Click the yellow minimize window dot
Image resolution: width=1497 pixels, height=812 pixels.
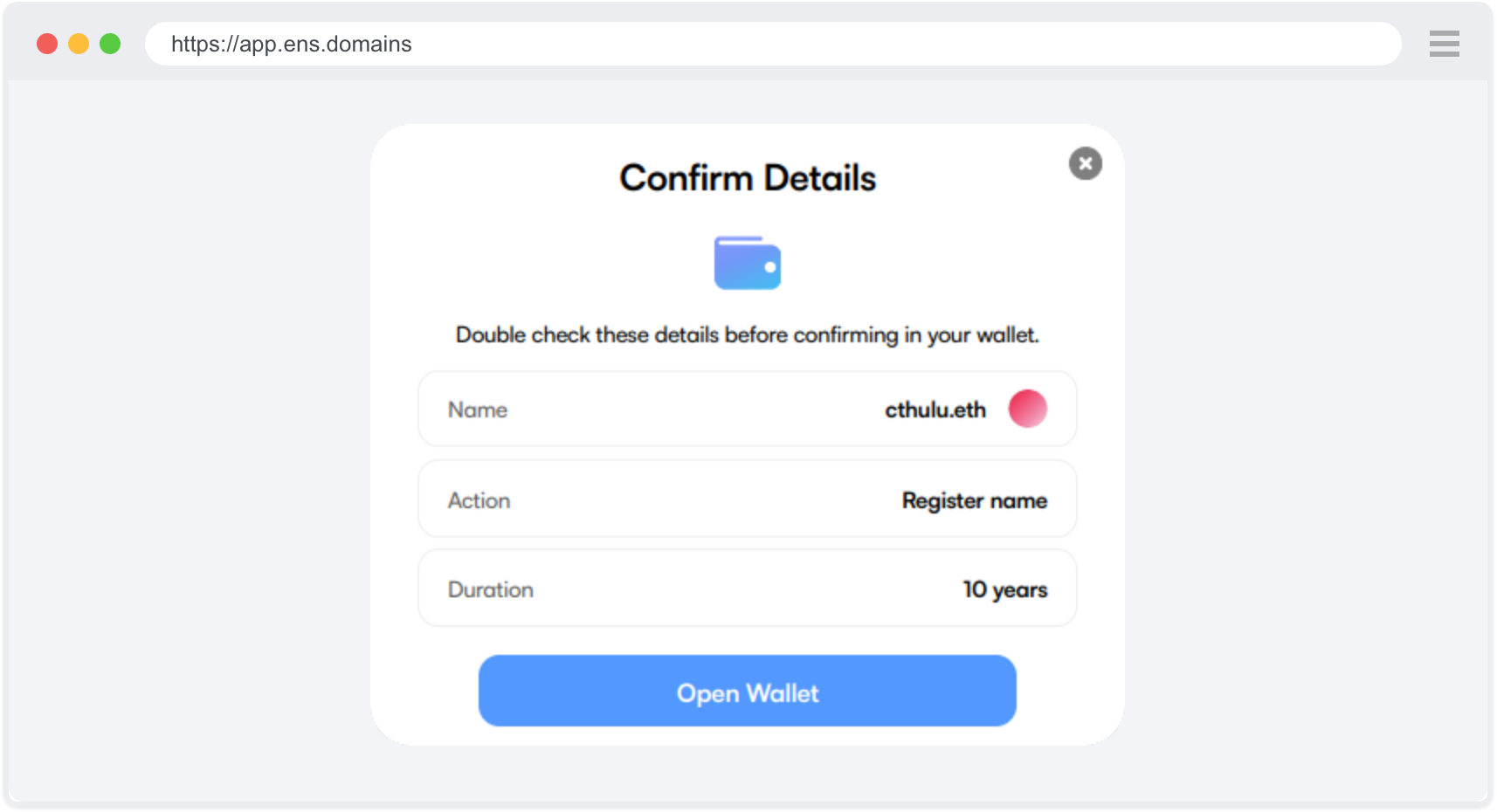tap(79, 44)
